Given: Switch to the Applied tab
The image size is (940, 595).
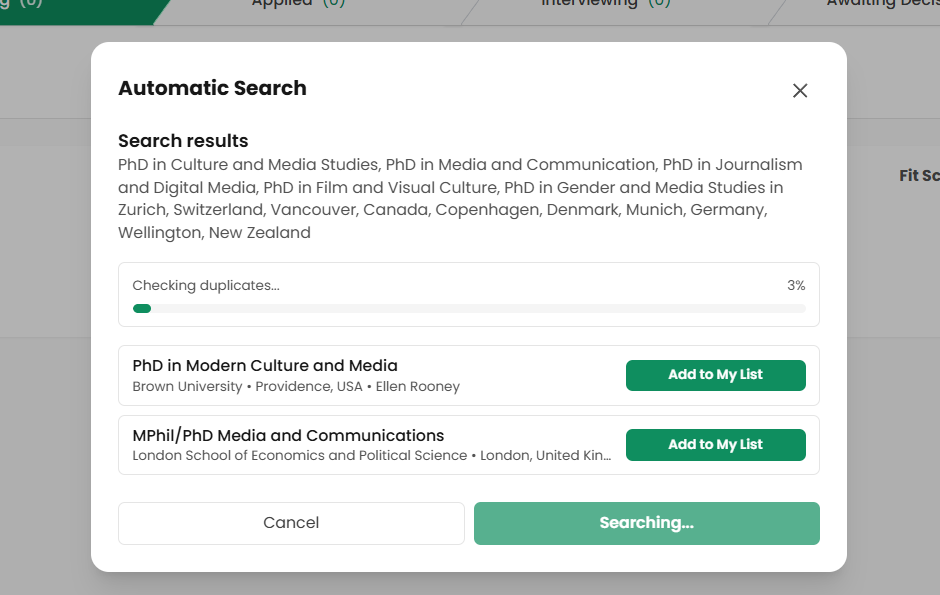Looking at the screenshot, I should pyautogui.click(x=297, y=5).
